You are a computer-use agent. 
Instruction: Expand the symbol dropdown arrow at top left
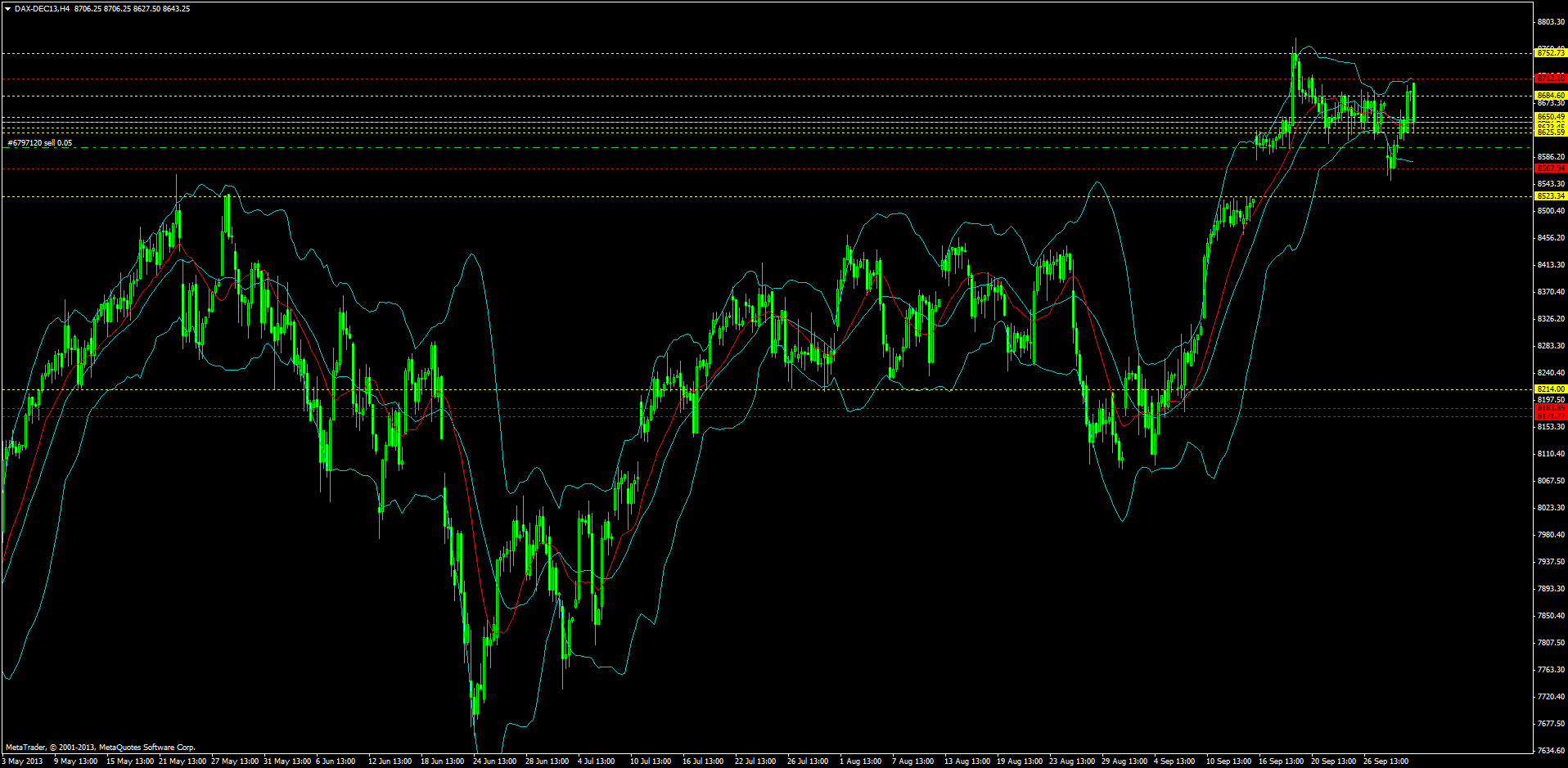[x=8, y=8]
